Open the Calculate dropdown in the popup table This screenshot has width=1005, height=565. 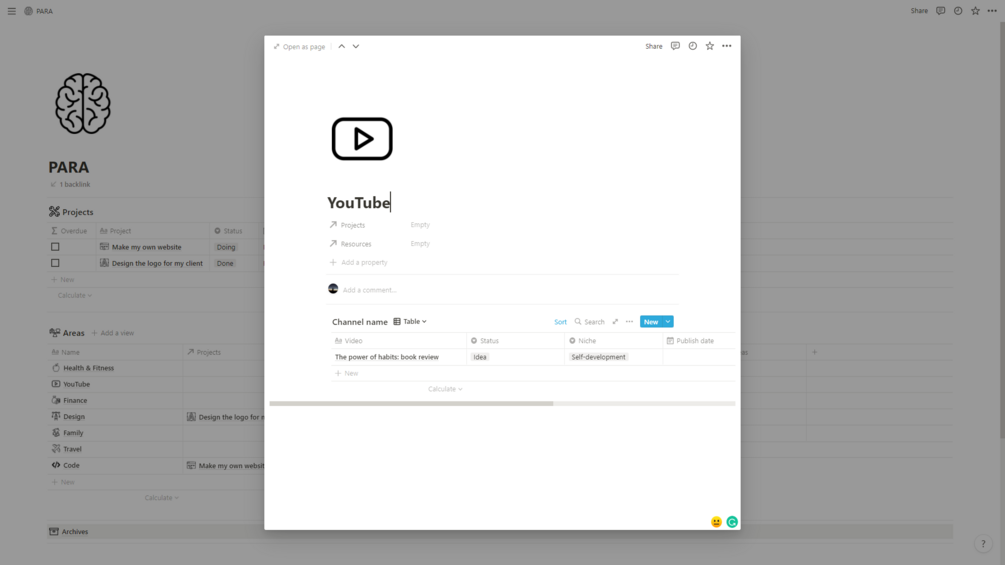click(445, 389)
